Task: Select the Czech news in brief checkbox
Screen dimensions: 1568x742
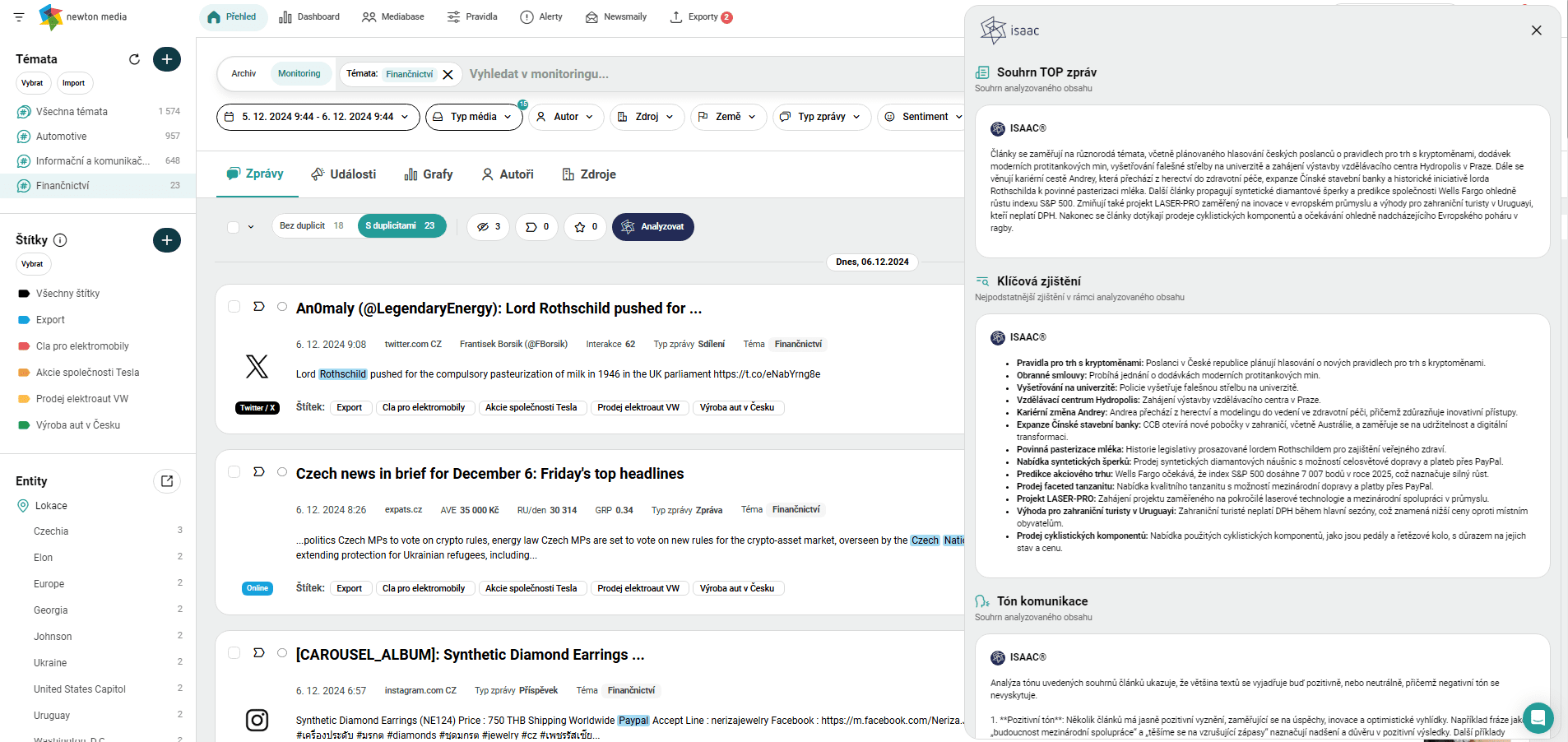Action: [x=234, y=472]
